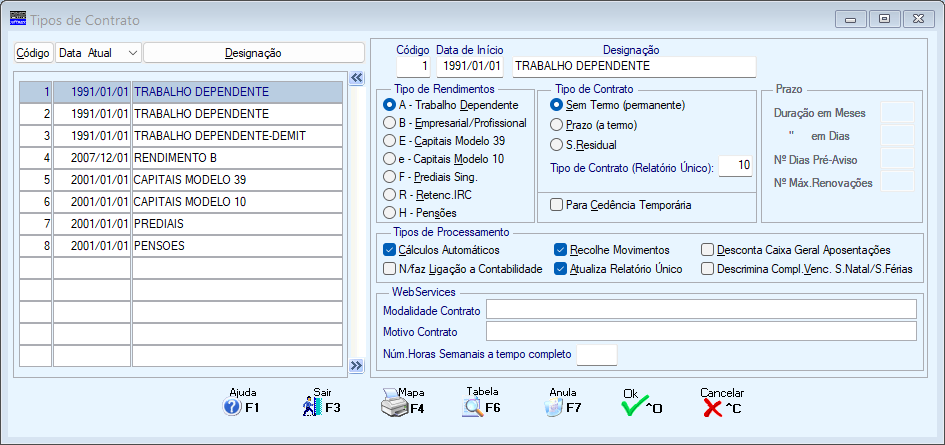Click the Designação column header button

(254, 53)
